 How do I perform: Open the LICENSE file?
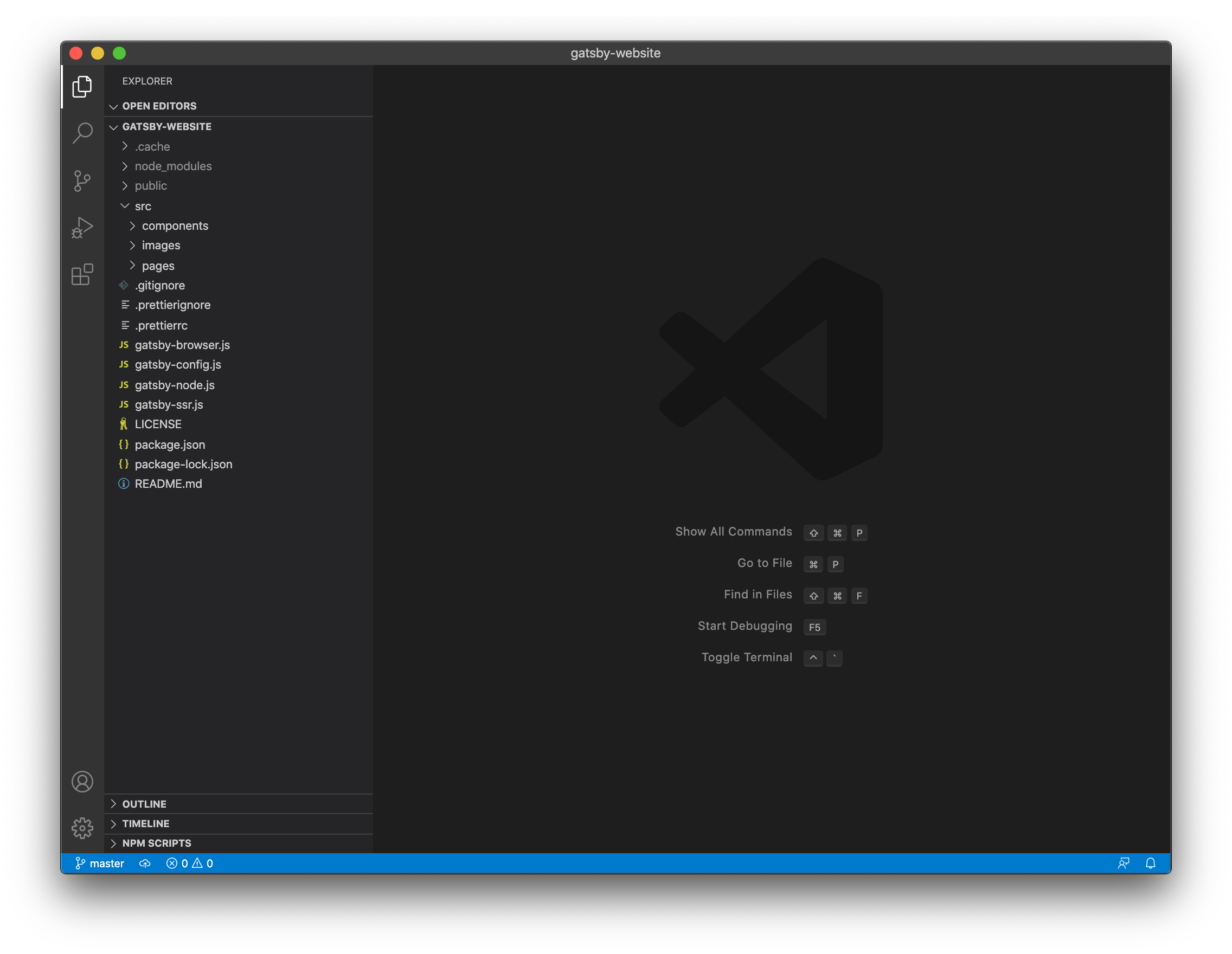coord(239,424)
